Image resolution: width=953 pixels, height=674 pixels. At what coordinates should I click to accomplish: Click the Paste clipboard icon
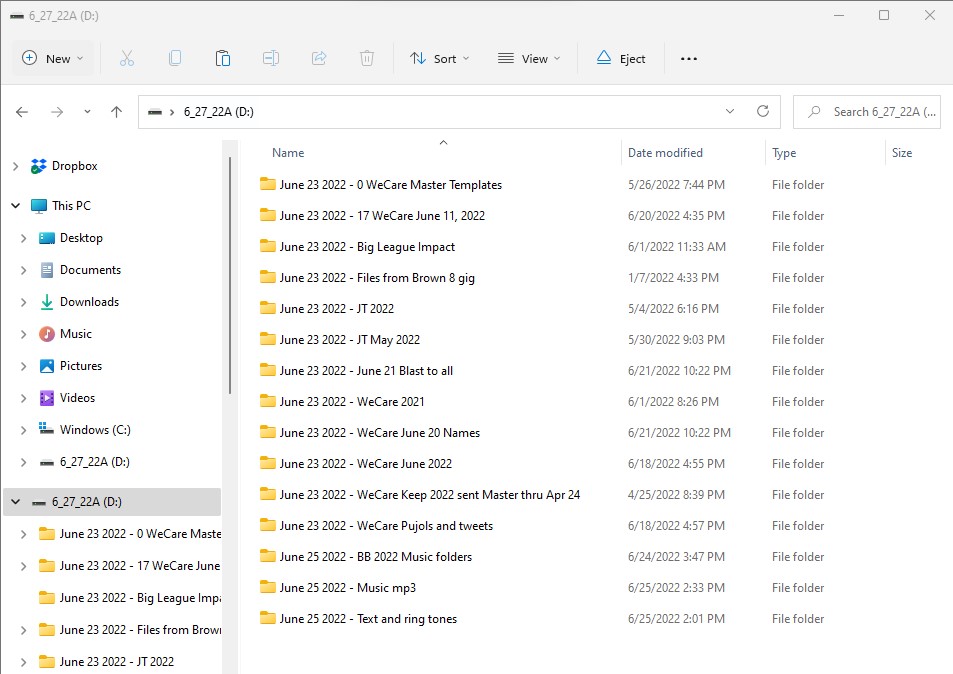pos(222,58)
